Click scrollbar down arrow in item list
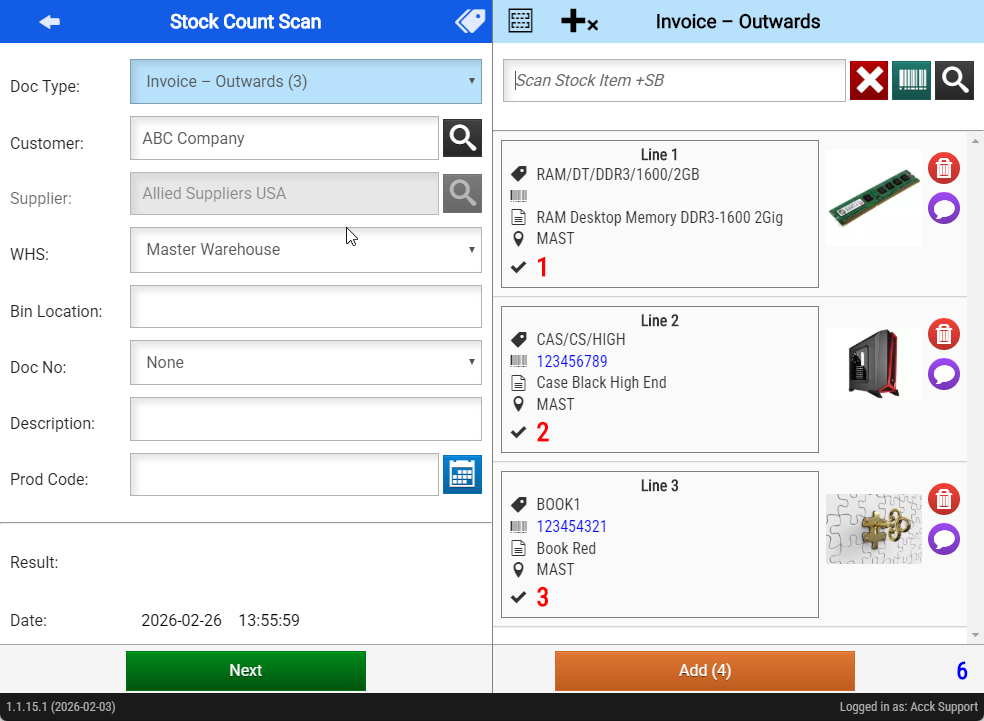The image size is (984, 721). 975,635
